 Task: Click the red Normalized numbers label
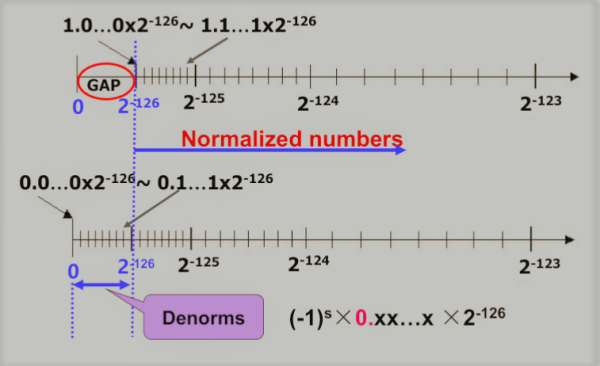click(x=292, y=139)
